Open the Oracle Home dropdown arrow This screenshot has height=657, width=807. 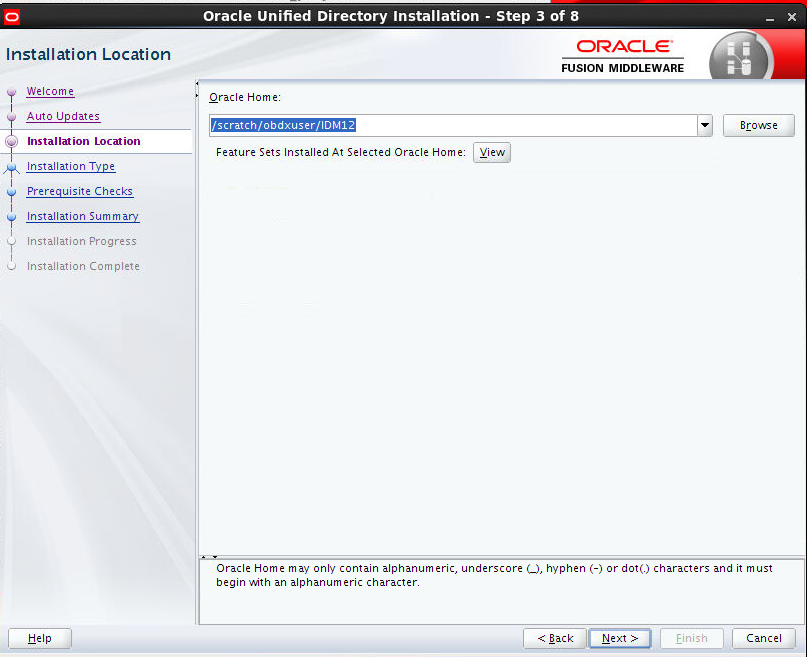705,126
